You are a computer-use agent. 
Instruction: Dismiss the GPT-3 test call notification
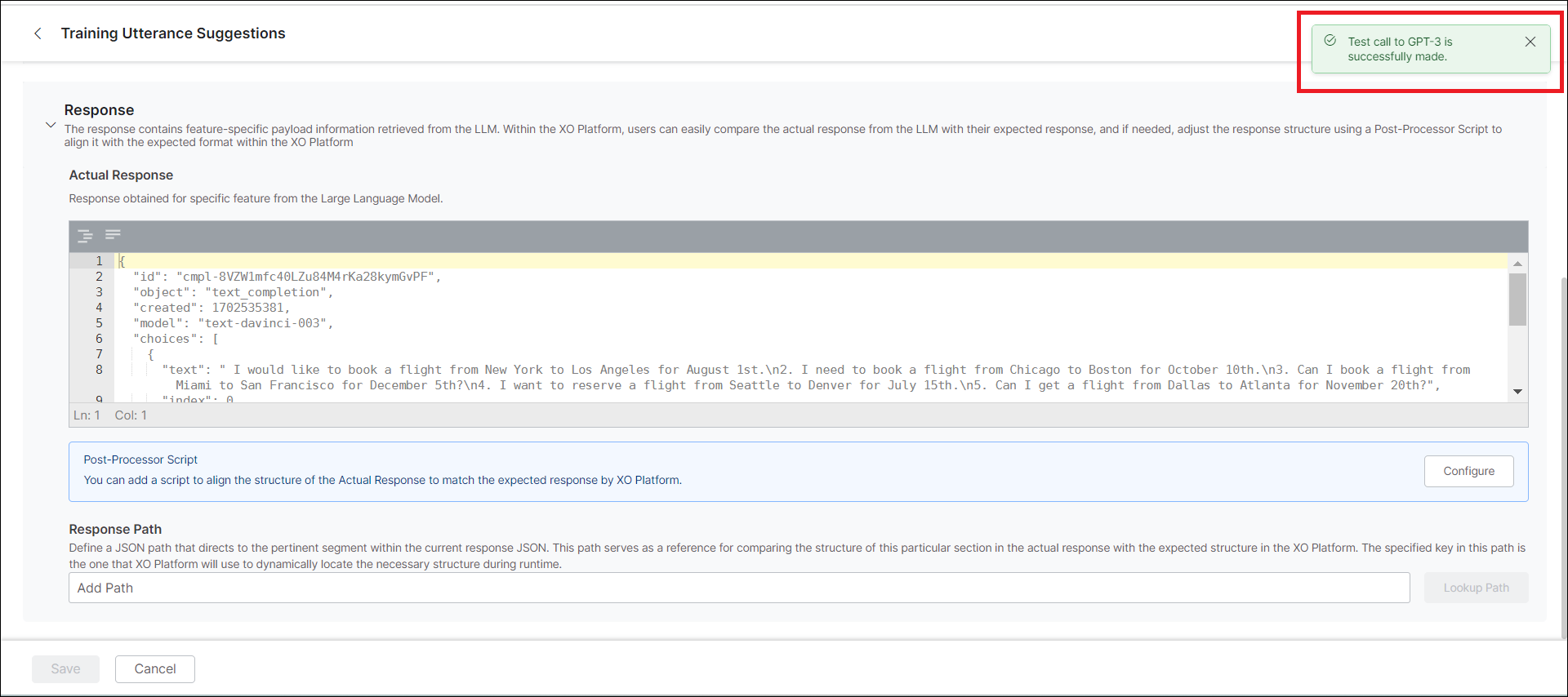1530,42
